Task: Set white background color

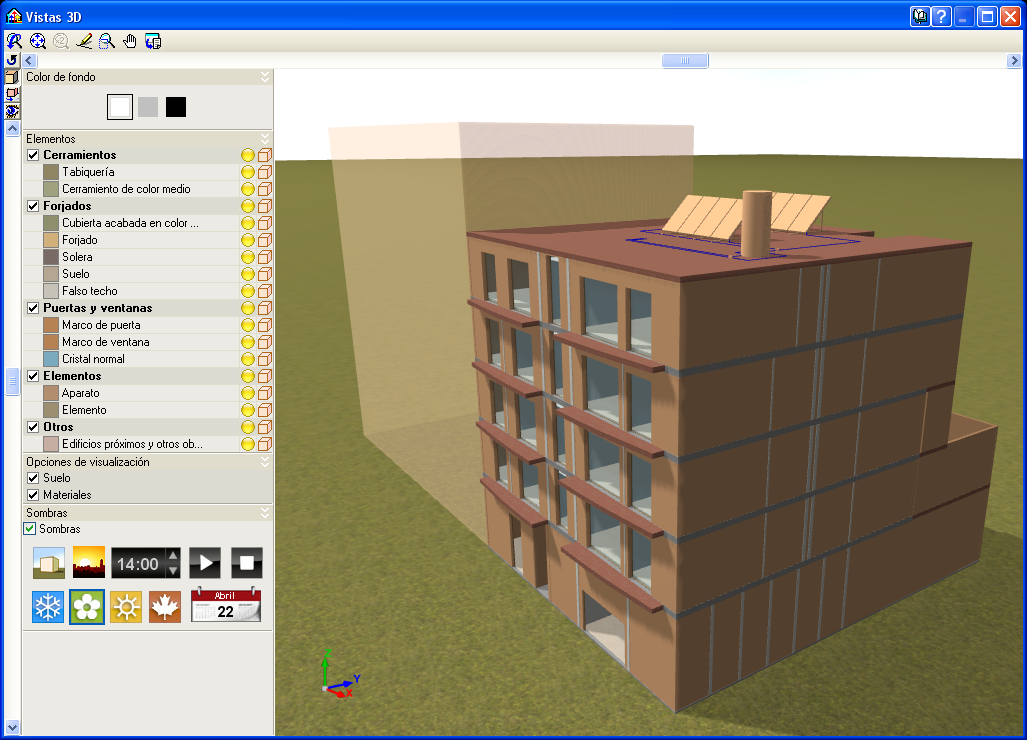Action: point(120,107)
